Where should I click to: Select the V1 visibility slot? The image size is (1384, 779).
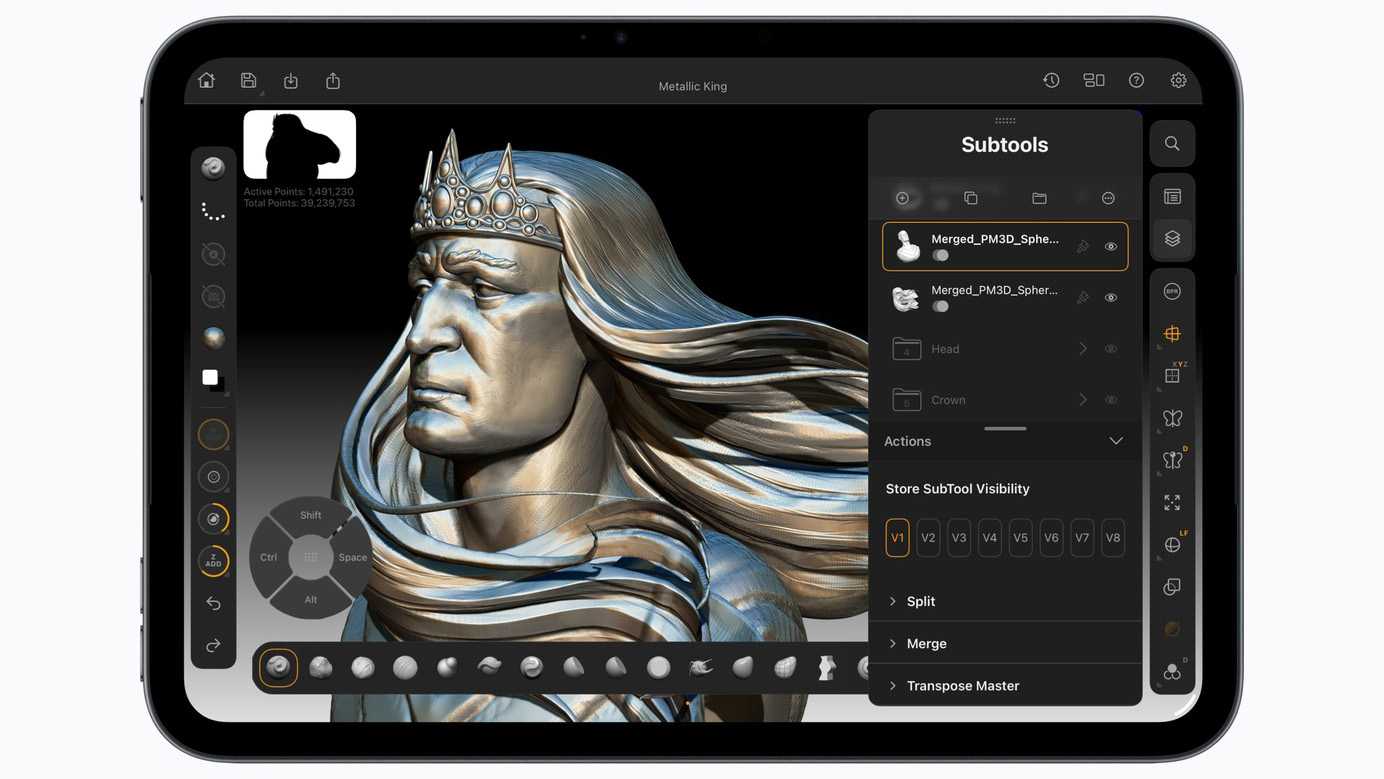point(898,538)
